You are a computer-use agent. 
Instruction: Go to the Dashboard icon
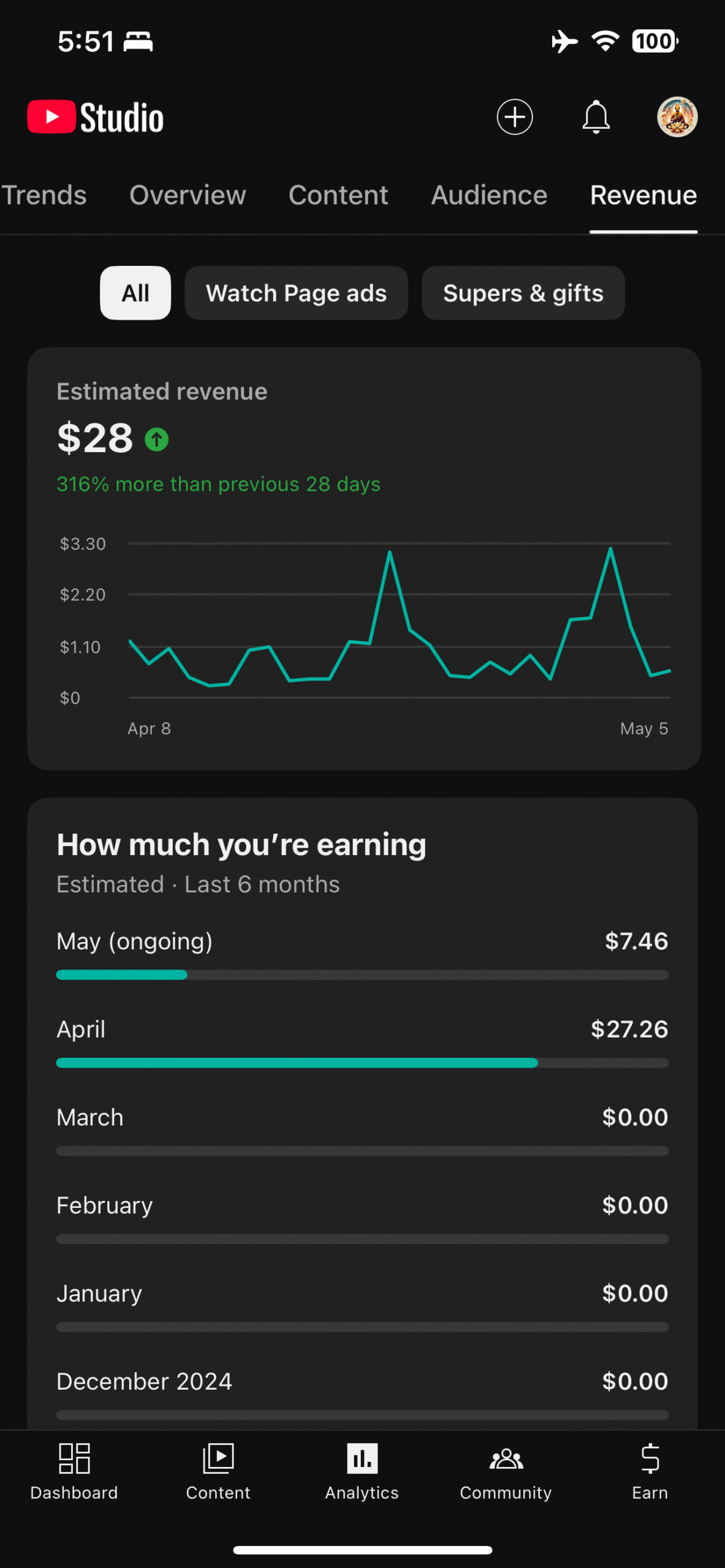click(x=74, y=1458)
